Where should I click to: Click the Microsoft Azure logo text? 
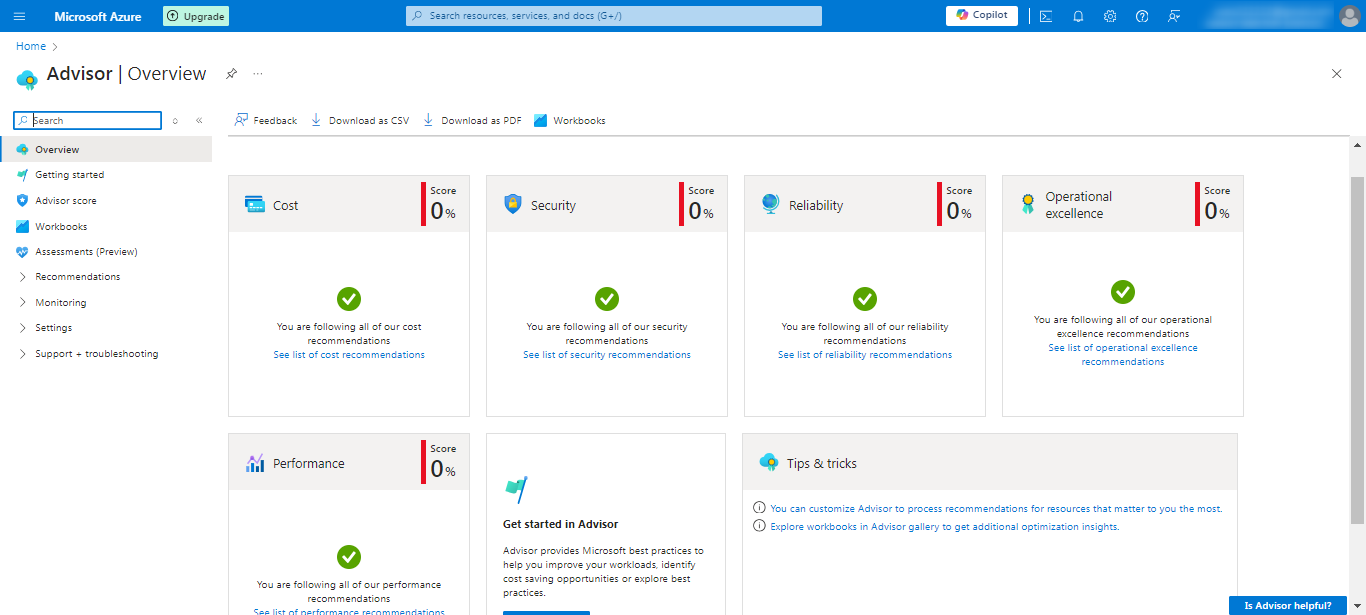98,16
